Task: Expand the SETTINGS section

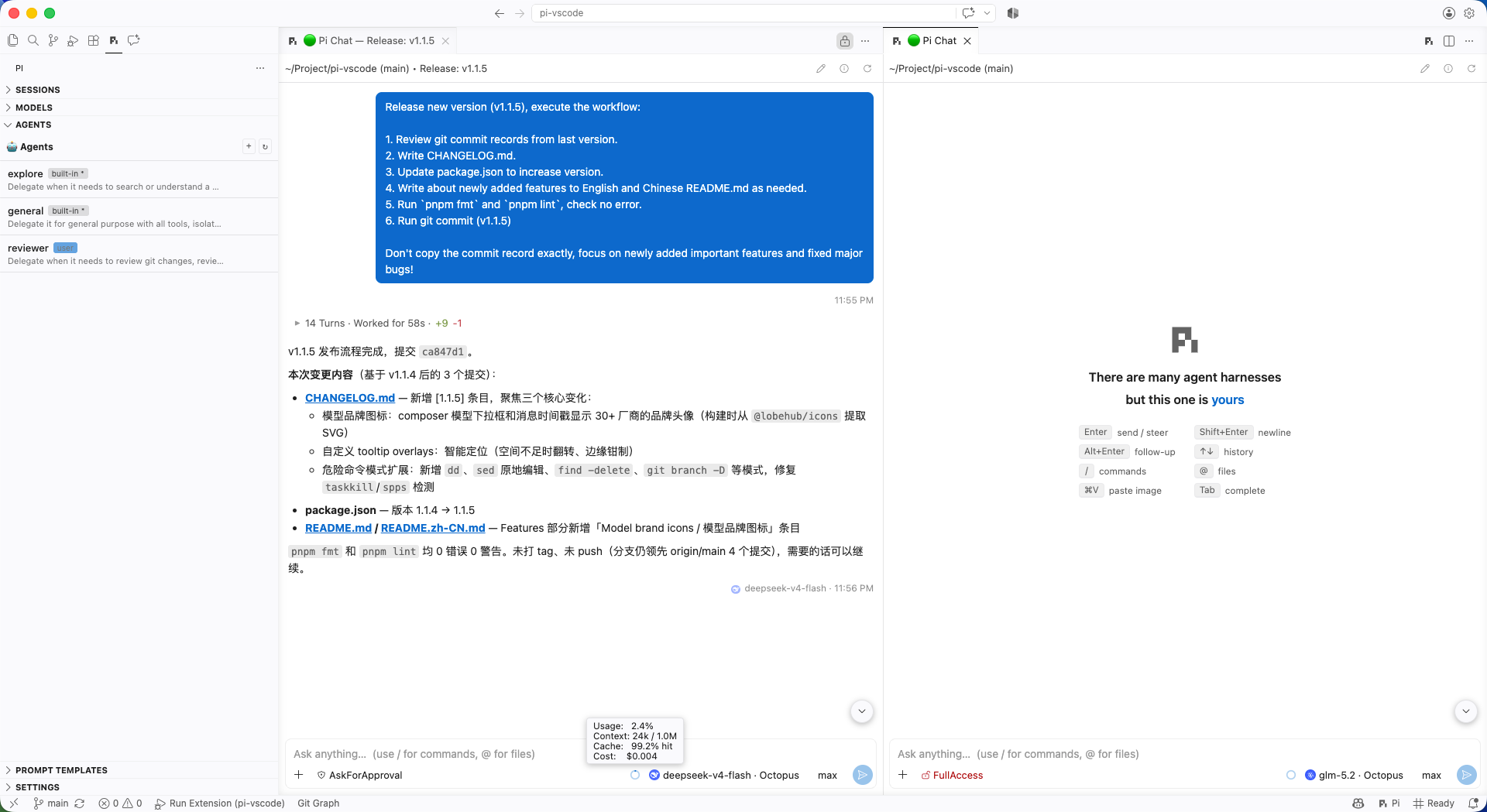Action: coord(139,787)
